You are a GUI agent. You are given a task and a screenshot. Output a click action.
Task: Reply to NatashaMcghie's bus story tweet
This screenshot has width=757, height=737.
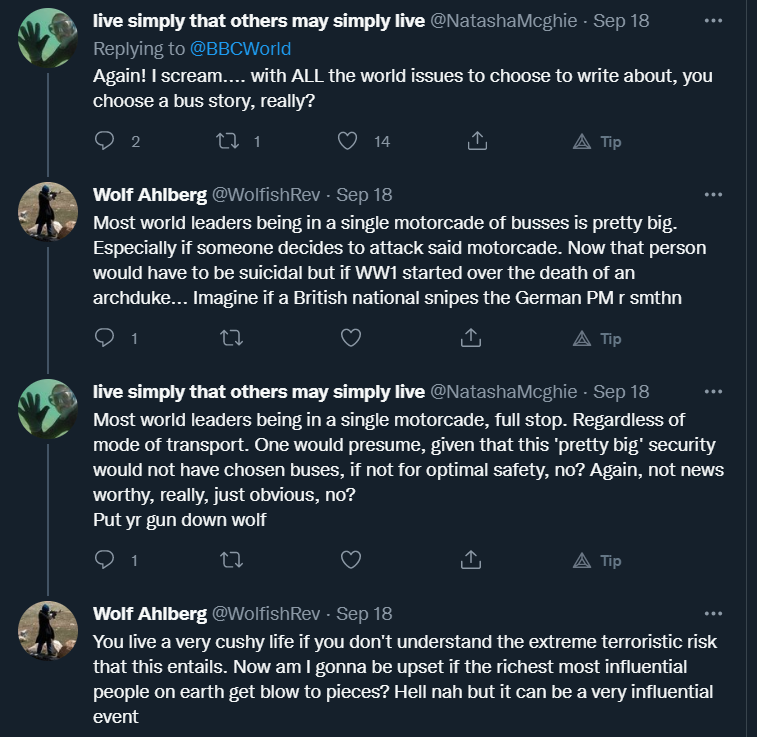[105, 141]
